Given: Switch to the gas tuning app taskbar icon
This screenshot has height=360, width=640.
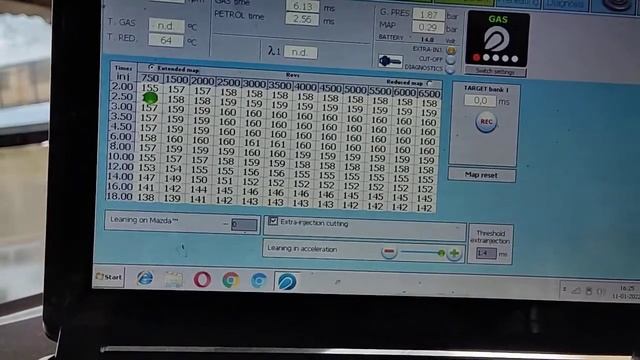Looking at the screenshot, I should pos(287,282).
